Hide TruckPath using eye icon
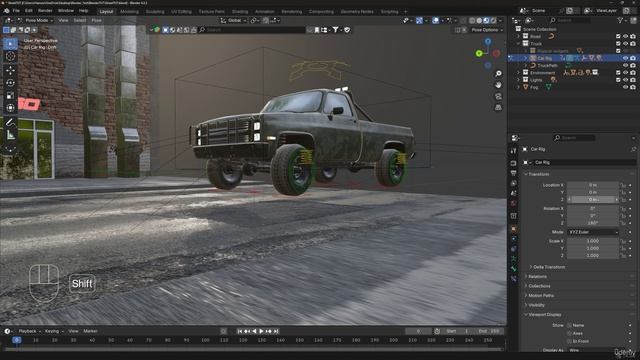 coord(625,65)
